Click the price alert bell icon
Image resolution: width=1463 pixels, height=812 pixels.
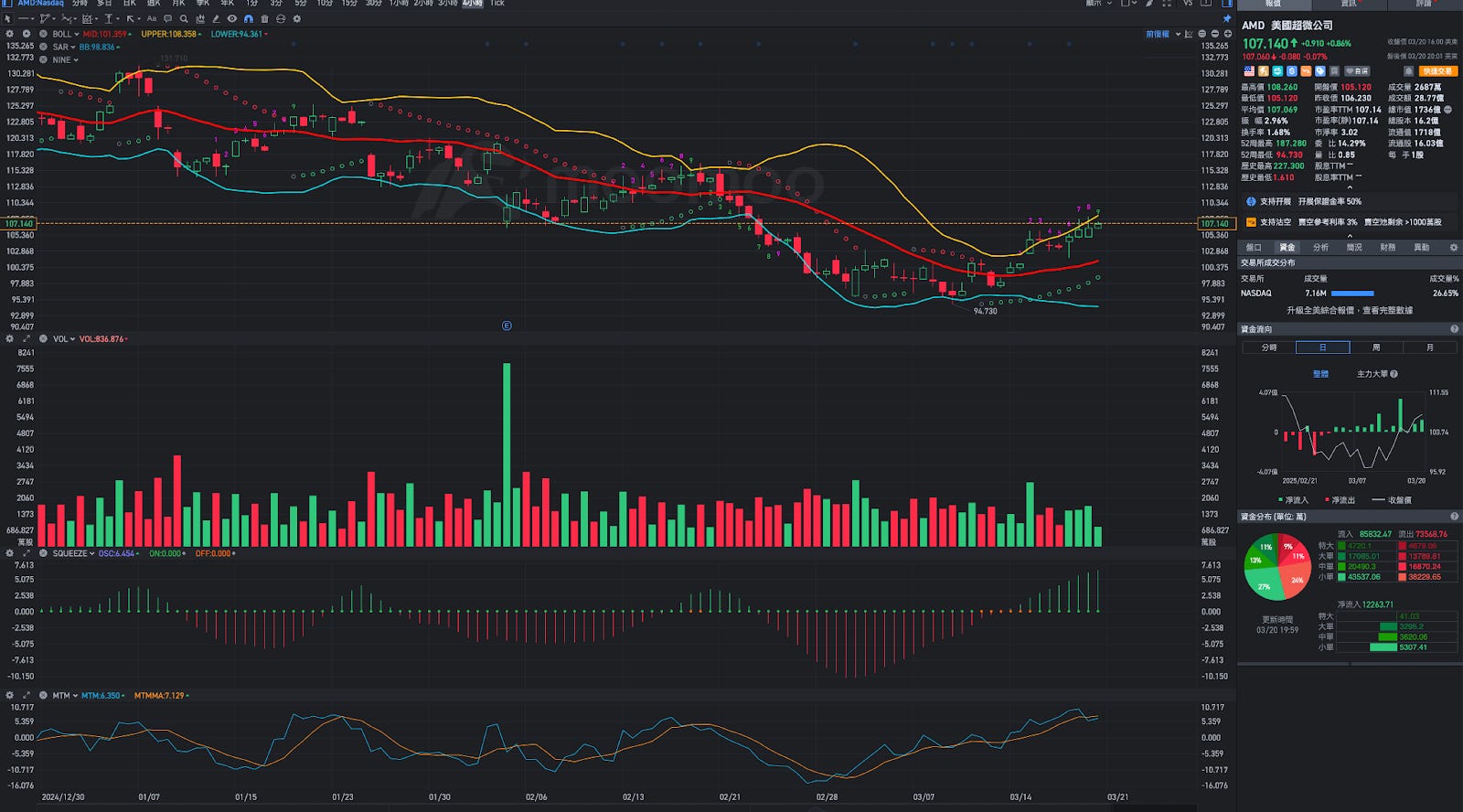1408,71
